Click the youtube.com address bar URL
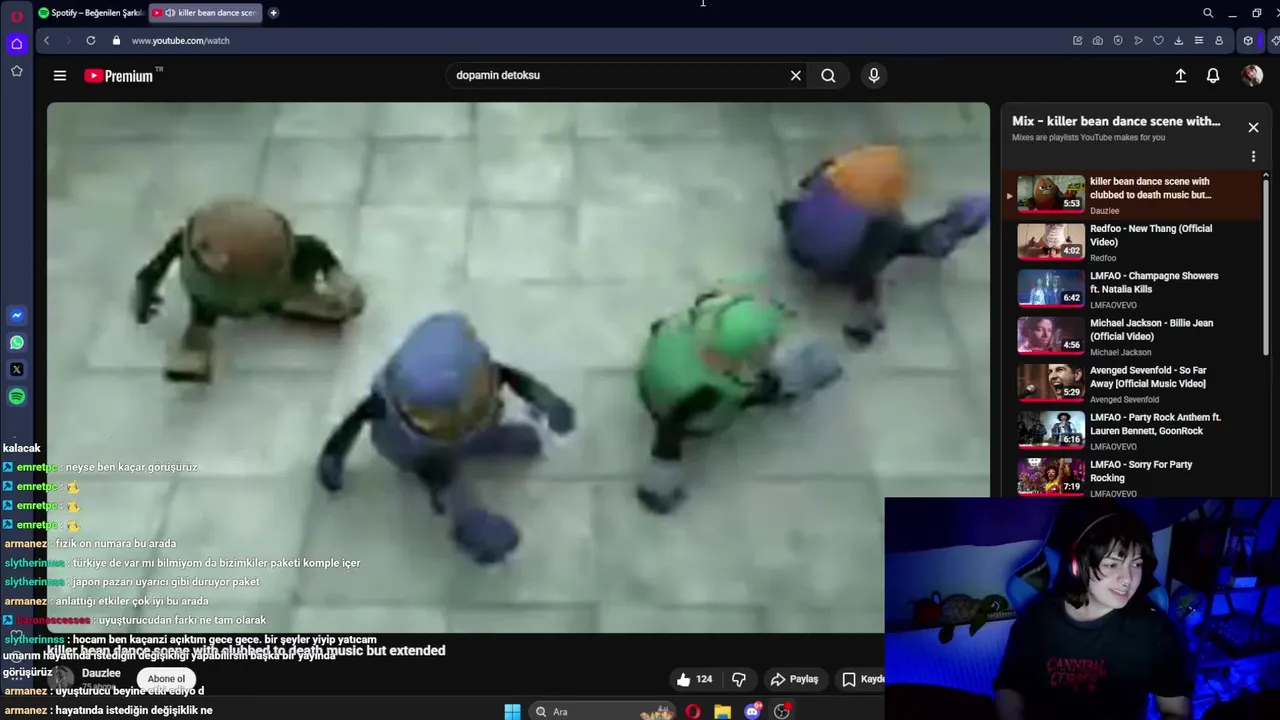 (181, 40)
